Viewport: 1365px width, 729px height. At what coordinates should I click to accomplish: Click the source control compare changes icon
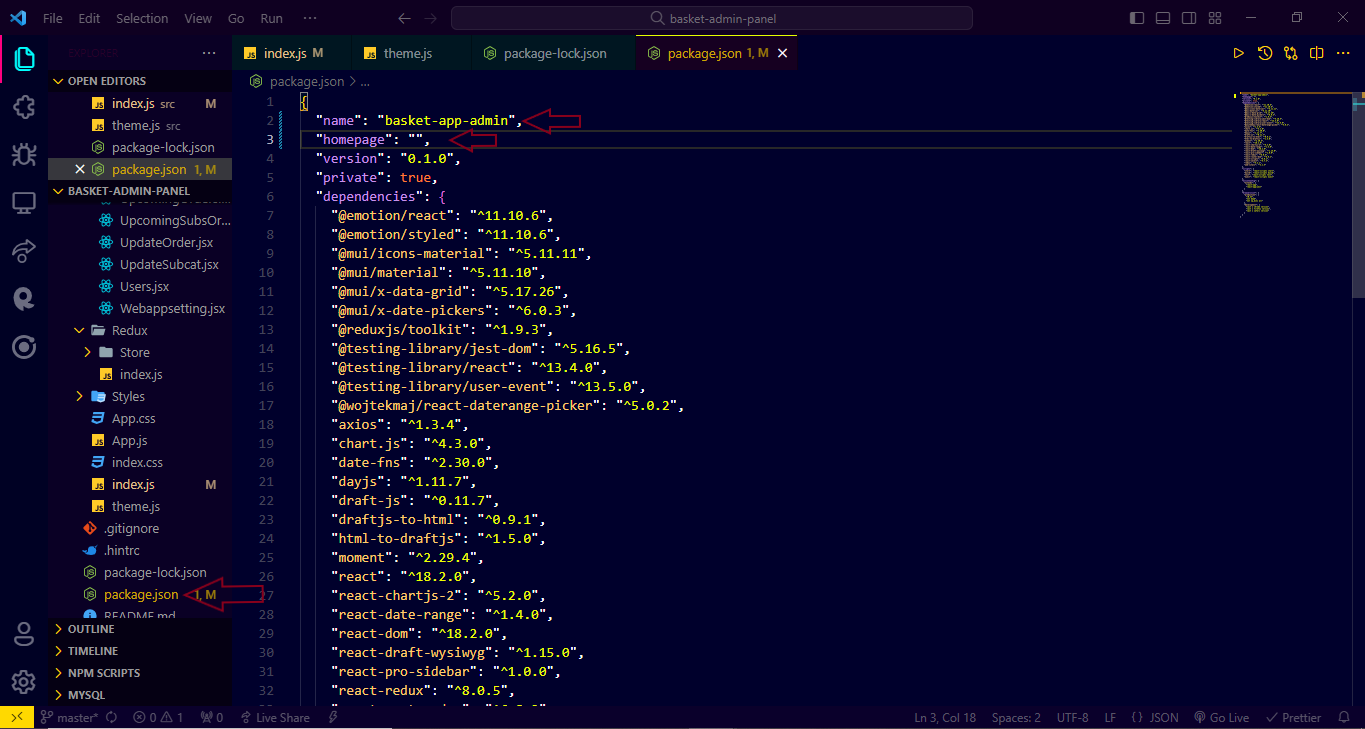tap(1291, 53)
